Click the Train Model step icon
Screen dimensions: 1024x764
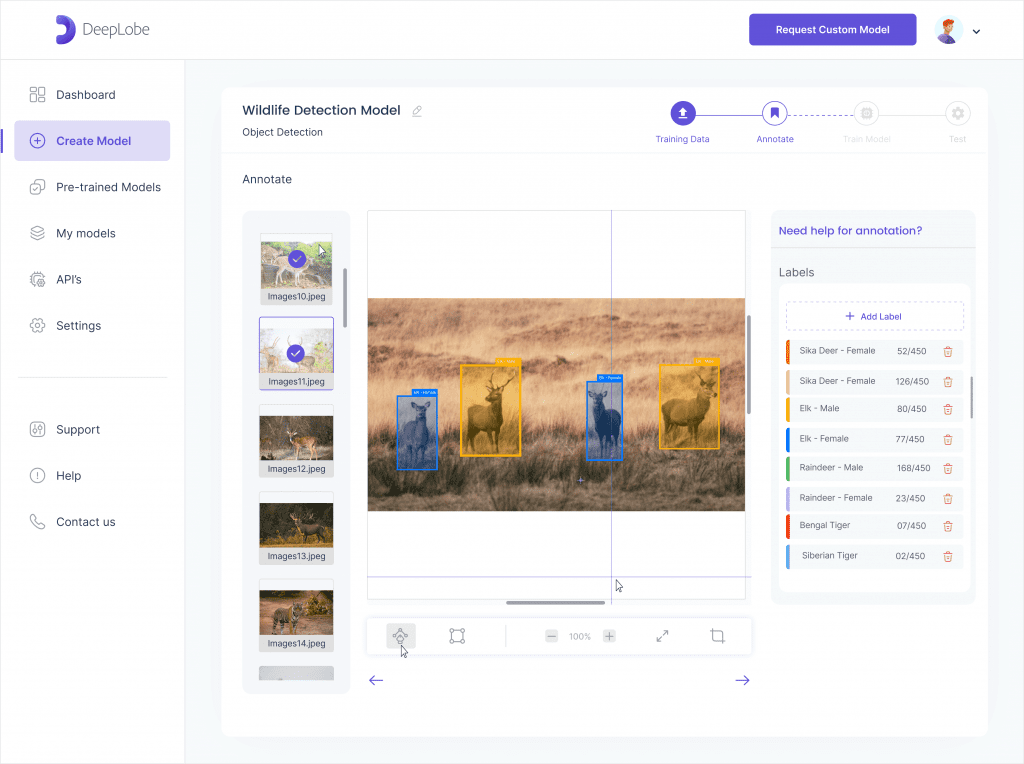point(867,114)
